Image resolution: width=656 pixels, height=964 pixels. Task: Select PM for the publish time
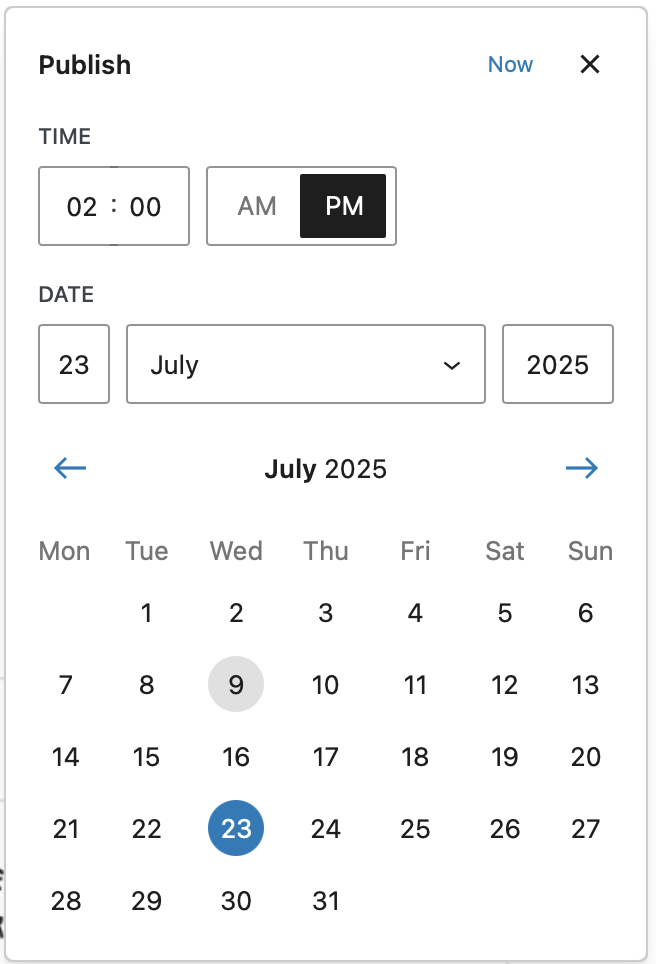pos(343,206)
